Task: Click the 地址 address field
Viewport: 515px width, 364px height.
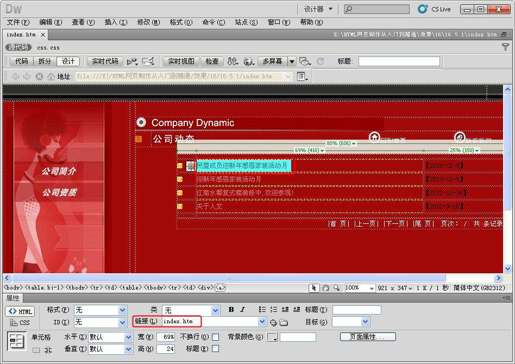Action: point(183,76)
